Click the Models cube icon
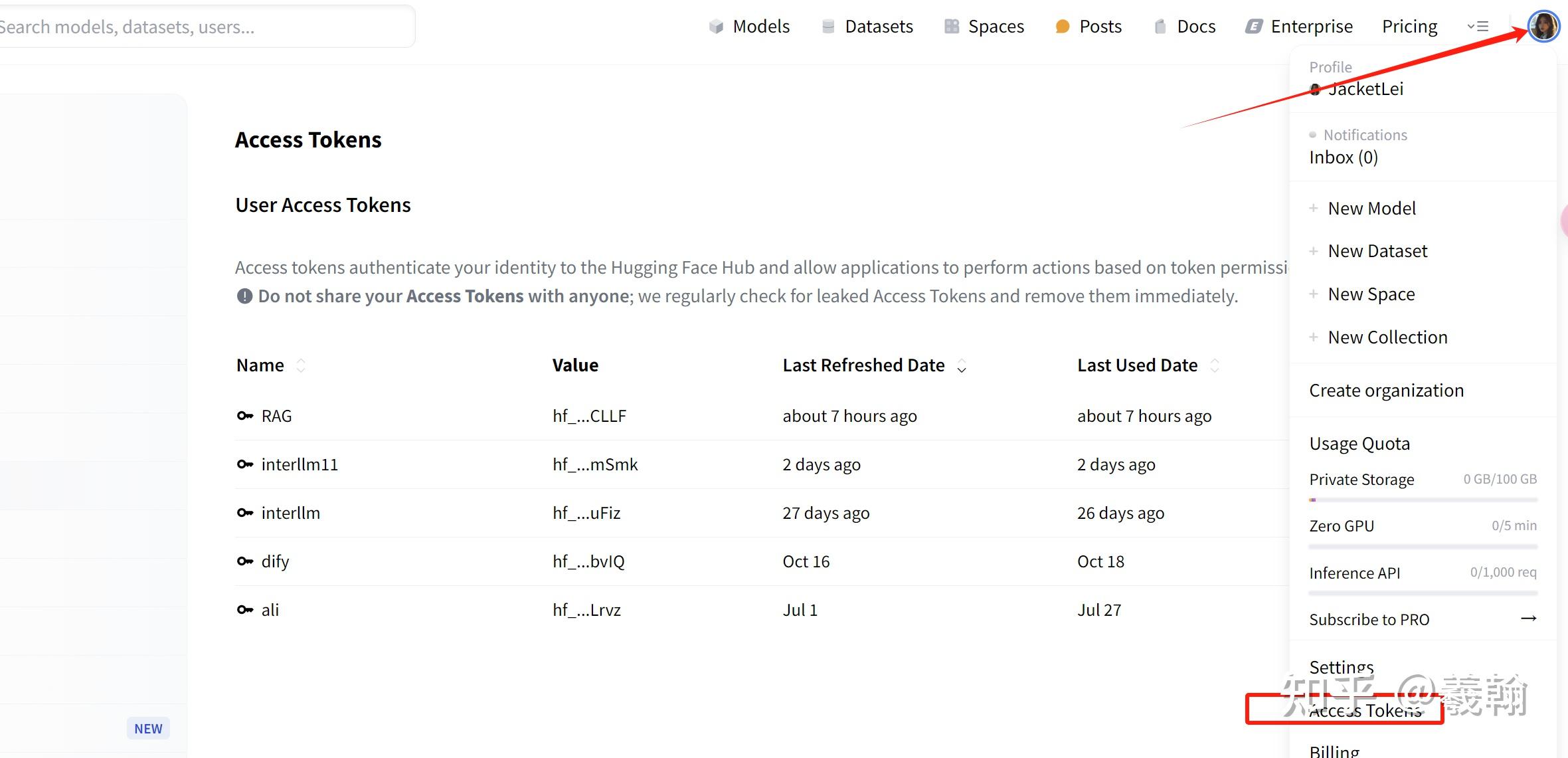Screen dimensions: 1568x758 pos(716,27)
